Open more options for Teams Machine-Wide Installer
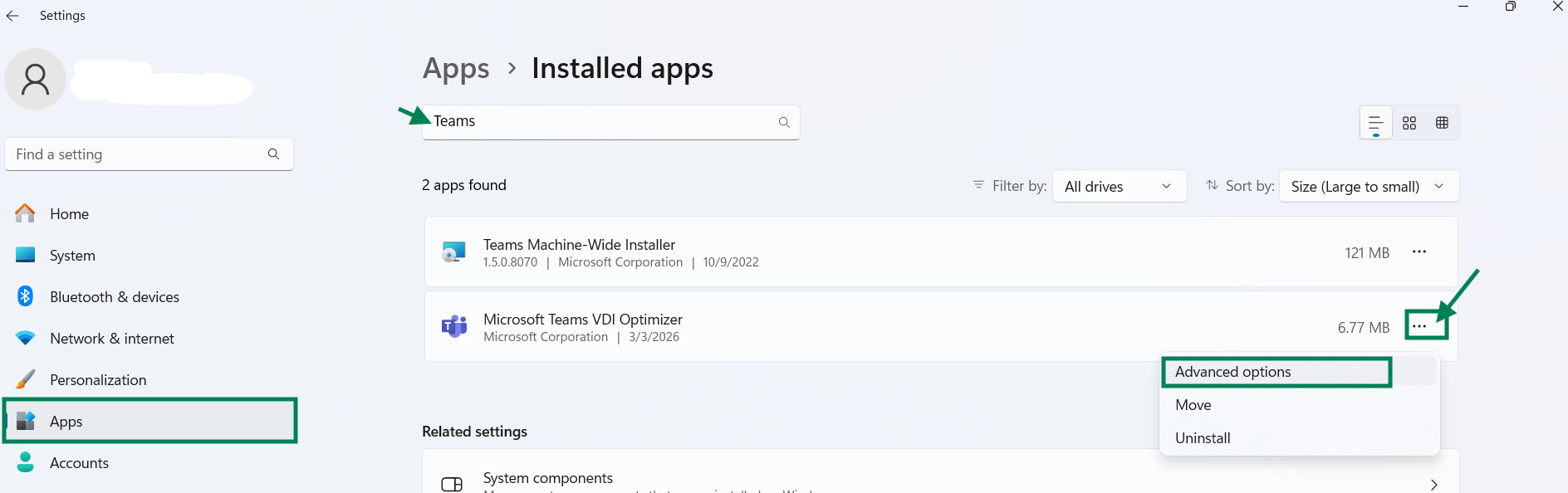Viewport: 1568px width, 493px height. pos(1419,252)
